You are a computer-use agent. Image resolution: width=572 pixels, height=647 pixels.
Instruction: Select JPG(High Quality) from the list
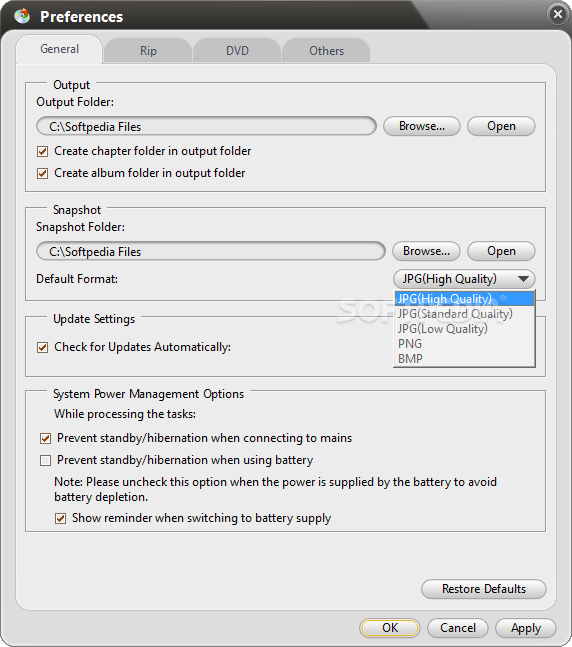pyautogui.click(x=464, y=299)
